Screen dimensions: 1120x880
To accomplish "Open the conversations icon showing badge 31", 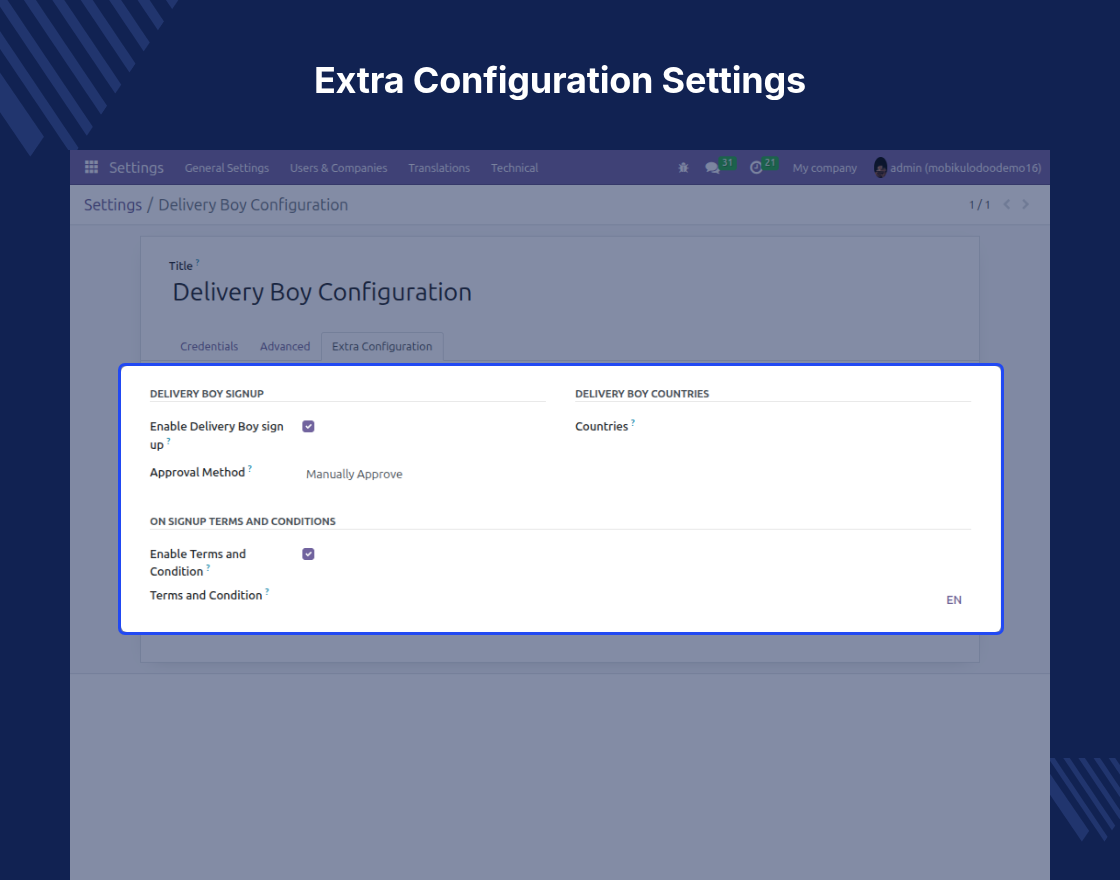I will [x=712, y=168].
